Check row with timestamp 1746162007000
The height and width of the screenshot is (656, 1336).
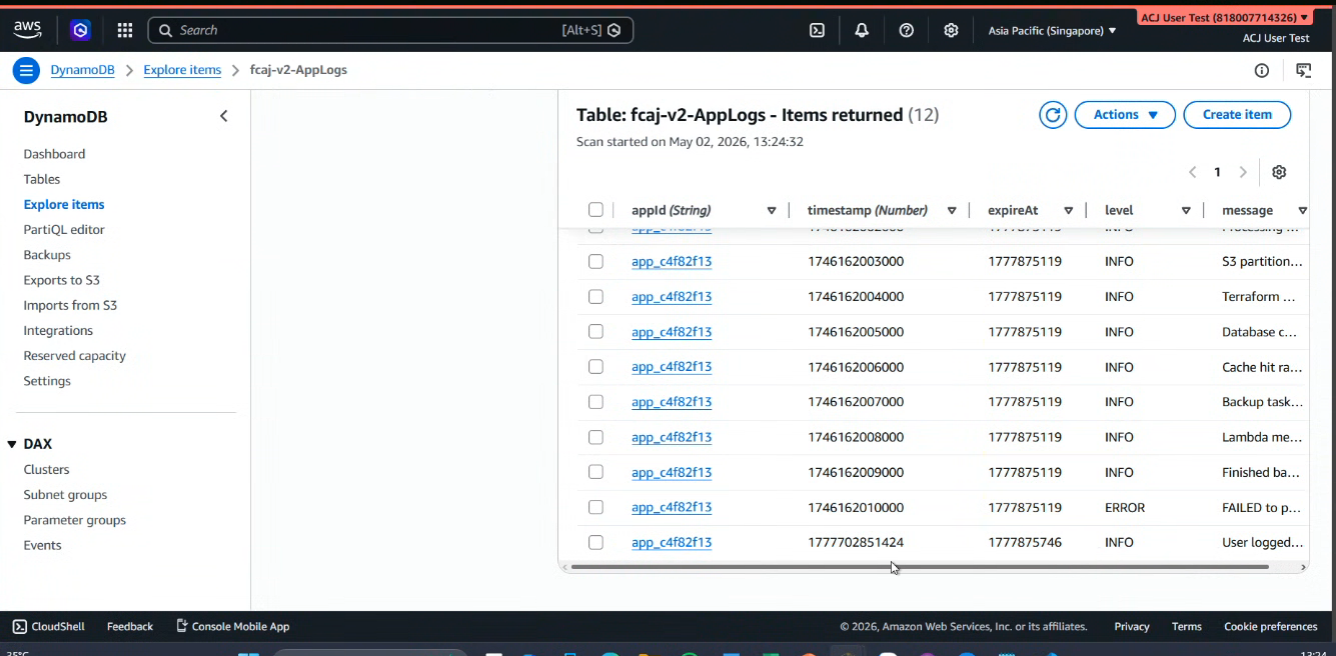[596, 402]
